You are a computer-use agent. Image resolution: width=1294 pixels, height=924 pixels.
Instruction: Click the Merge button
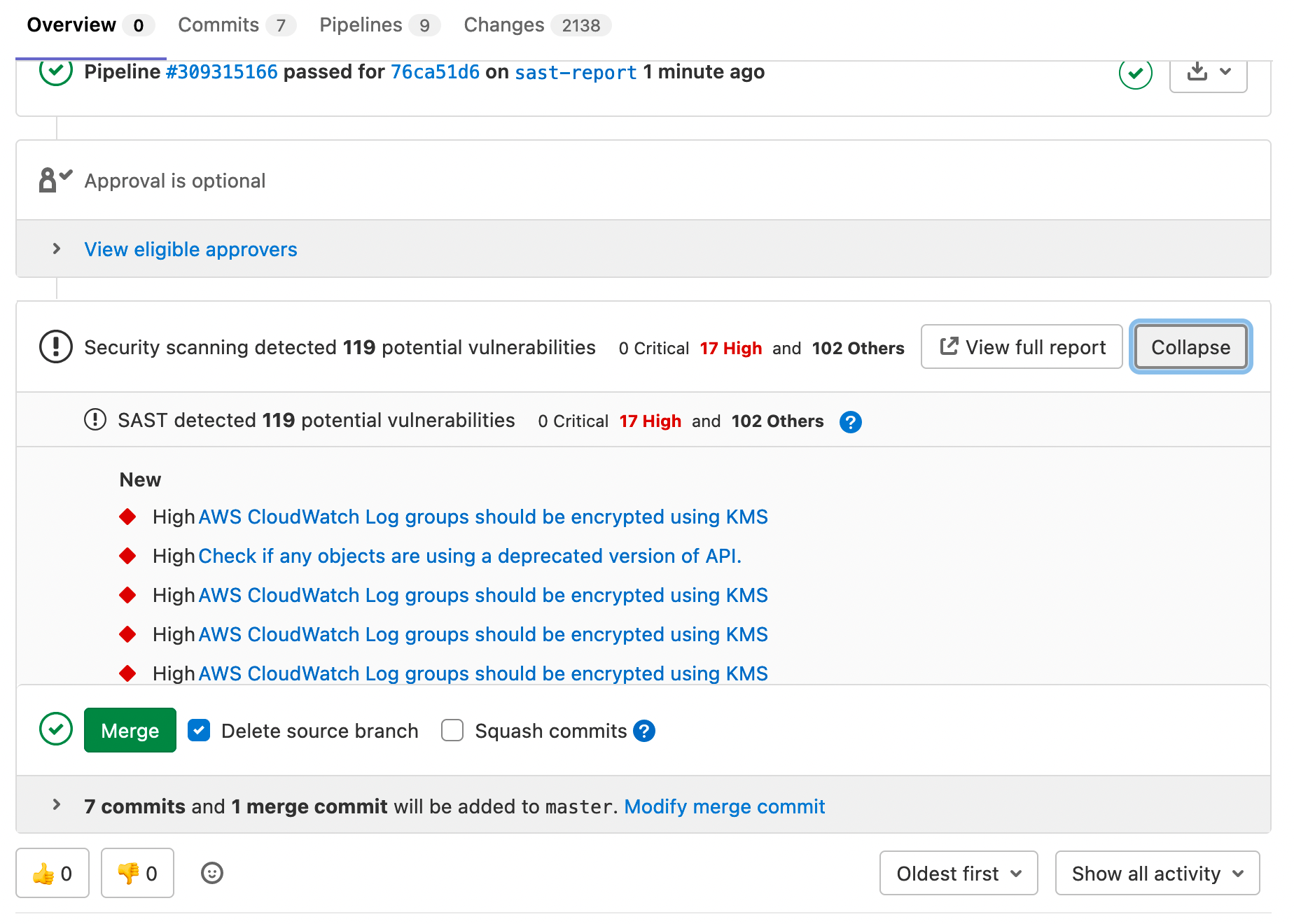click(130, 730)
